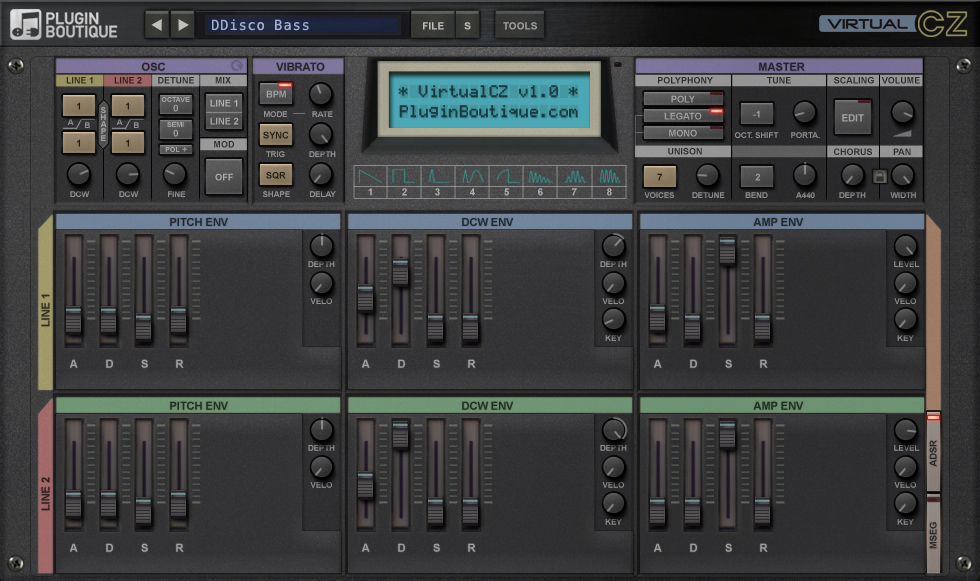Toggle Vibrato SYNC trigger
The width and height of the screenshot is (980, 581).
(x=276, y=134)
